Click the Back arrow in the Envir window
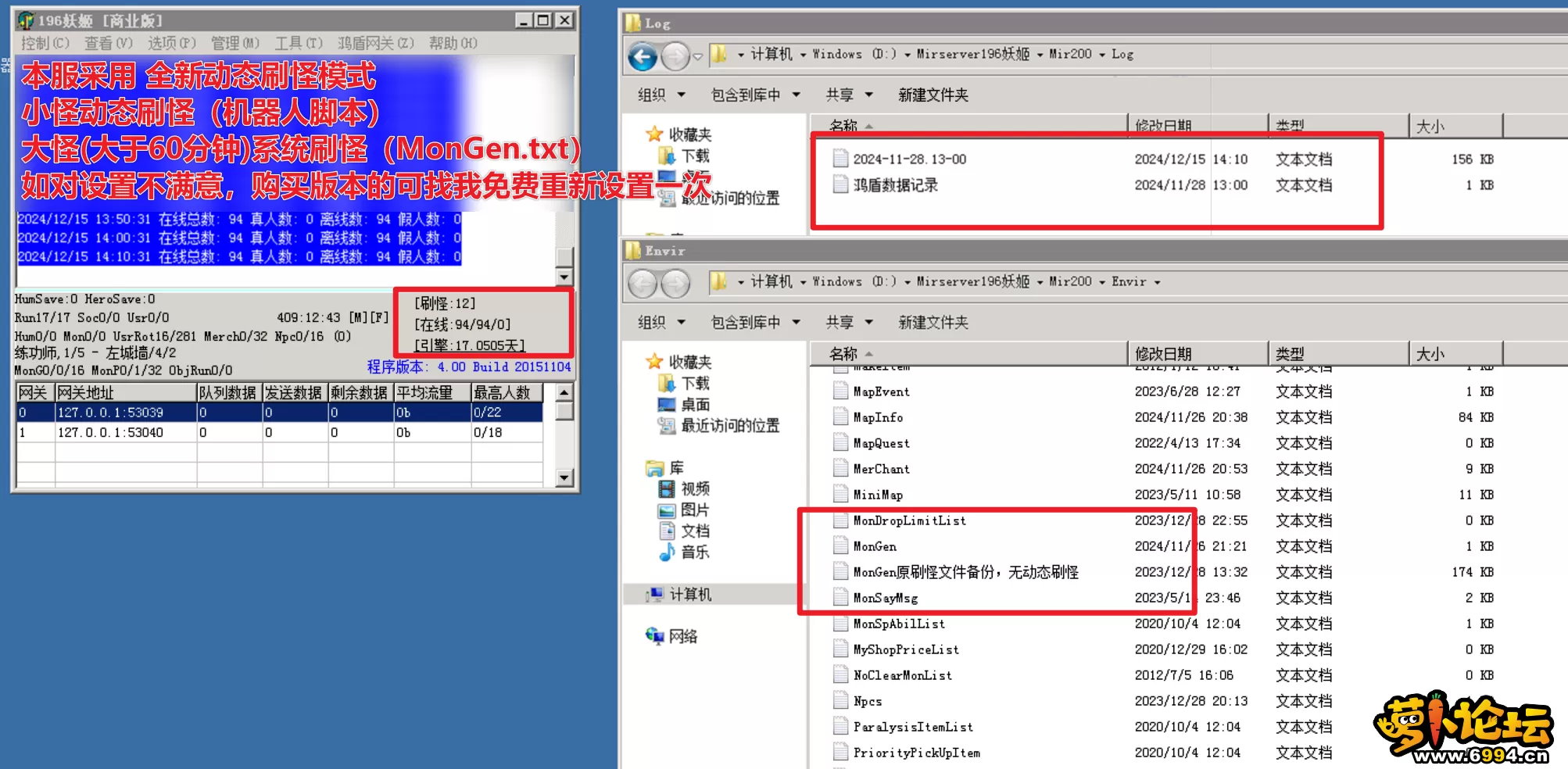Screen dimensions: 1568x769 643,283
